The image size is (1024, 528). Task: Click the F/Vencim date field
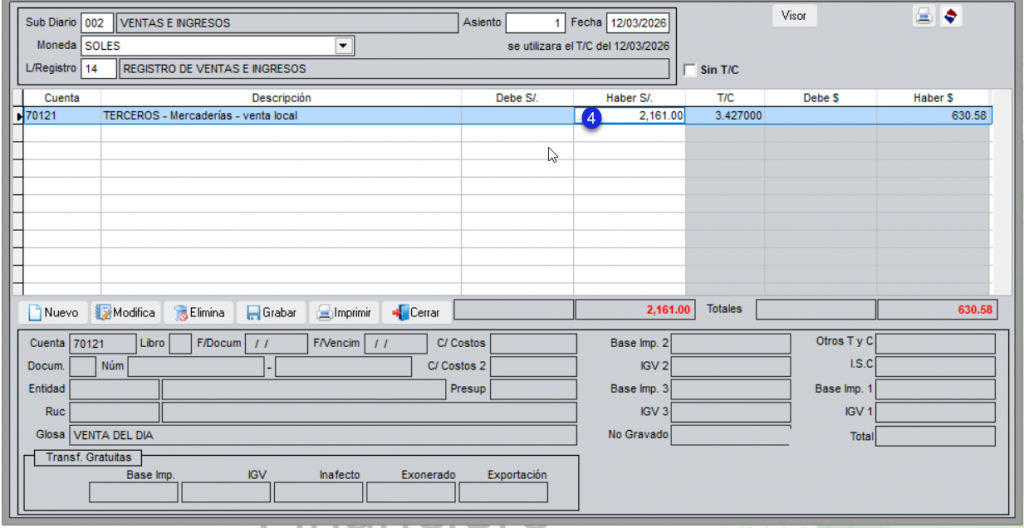(396, 343)
